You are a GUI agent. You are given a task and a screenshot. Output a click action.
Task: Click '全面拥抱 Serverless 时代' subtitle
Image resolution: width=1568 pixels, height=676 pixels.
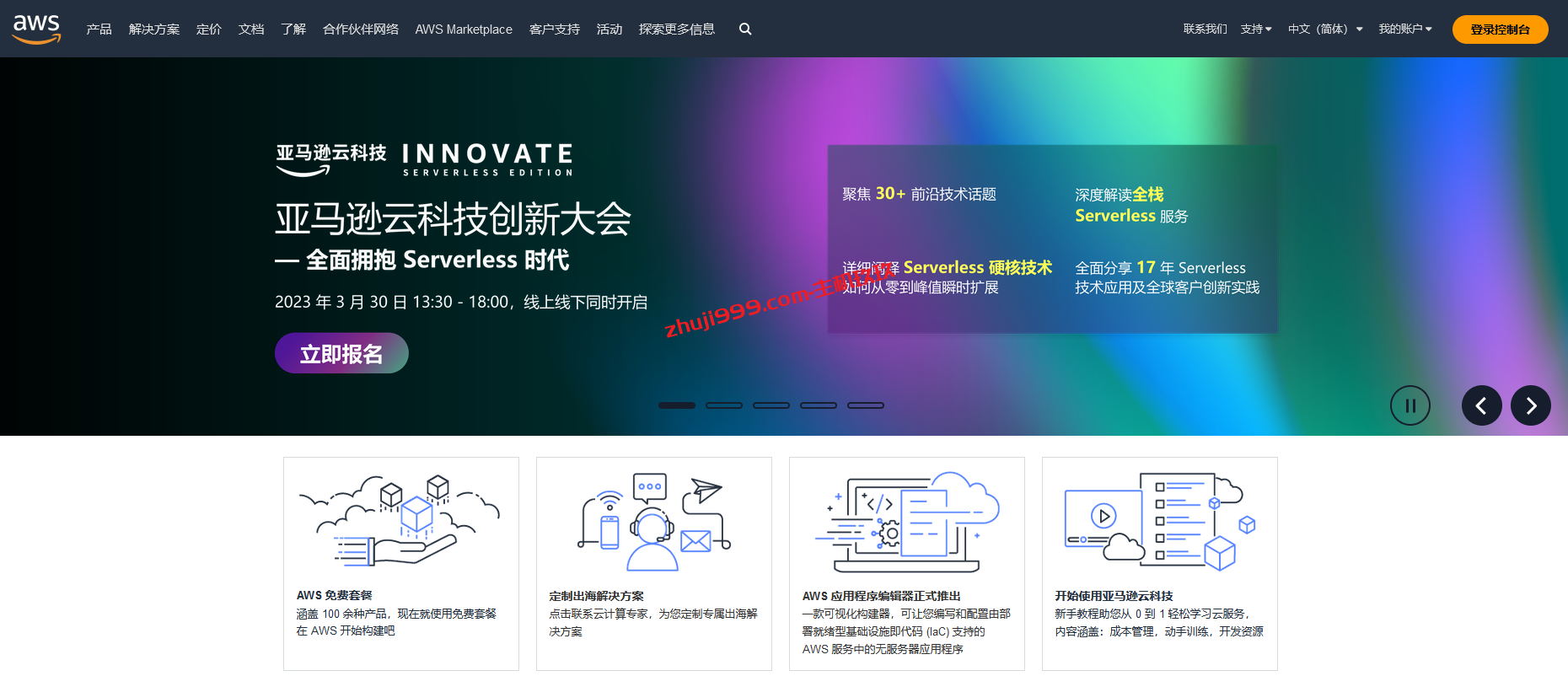pyautogui.click(x=438, y=260)
